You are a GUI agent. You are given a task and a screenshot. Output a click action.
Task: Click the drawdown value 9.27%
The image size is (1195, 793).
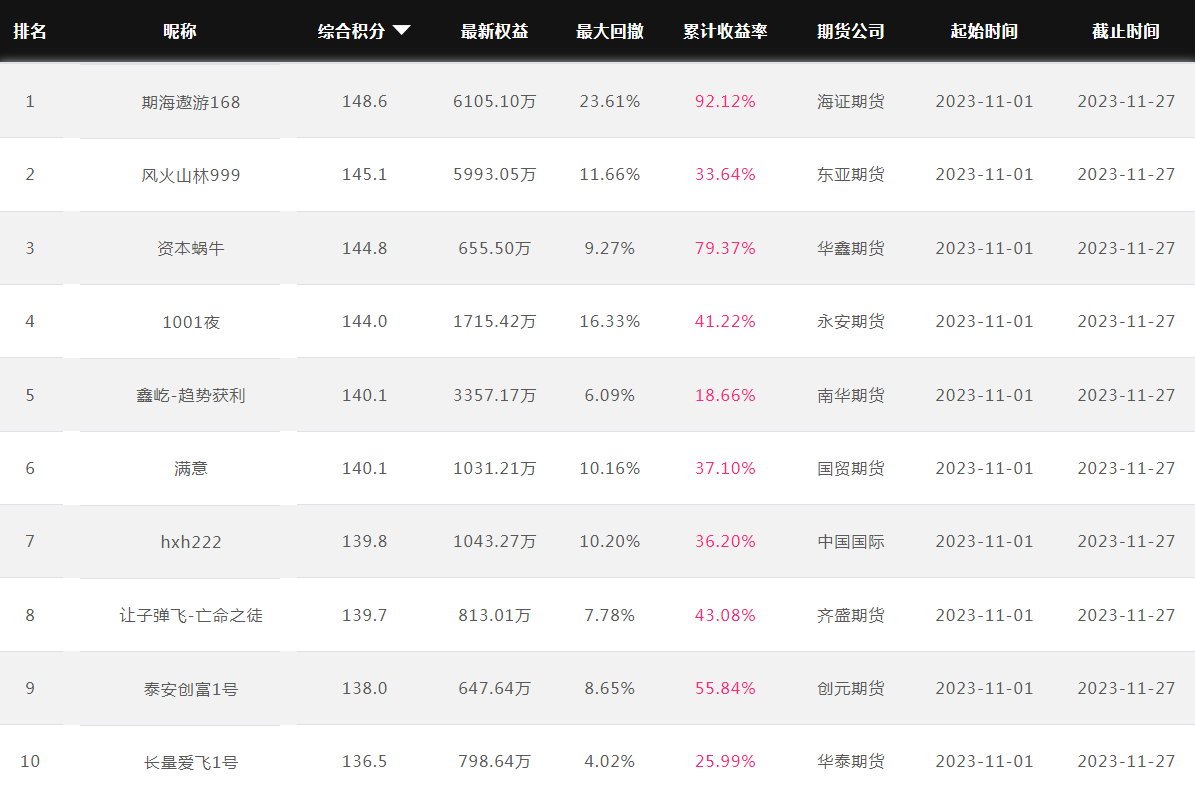[x=610, y=248]
